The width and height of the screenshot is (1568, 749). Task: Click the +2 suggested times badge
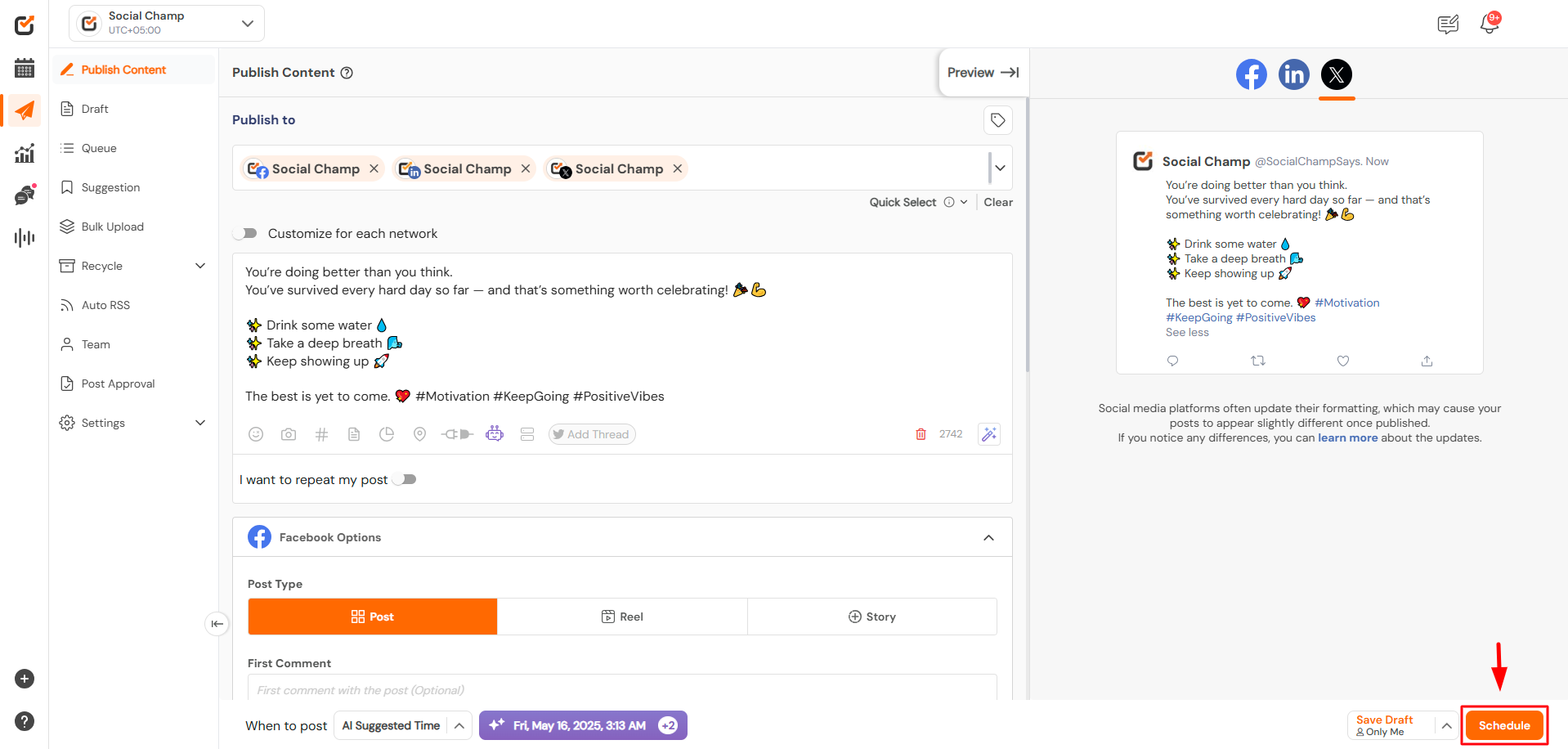(x=668, y=725)
